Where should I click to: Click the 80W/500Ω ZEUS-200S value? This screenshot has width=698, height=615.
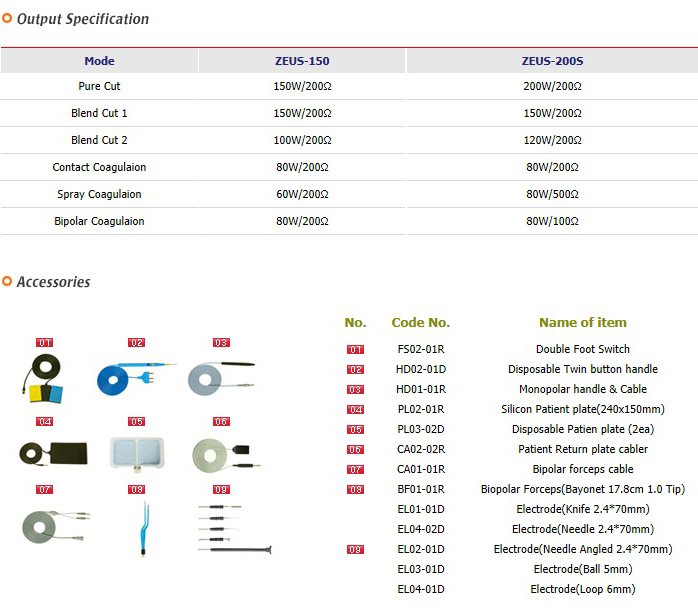[552, 194]
